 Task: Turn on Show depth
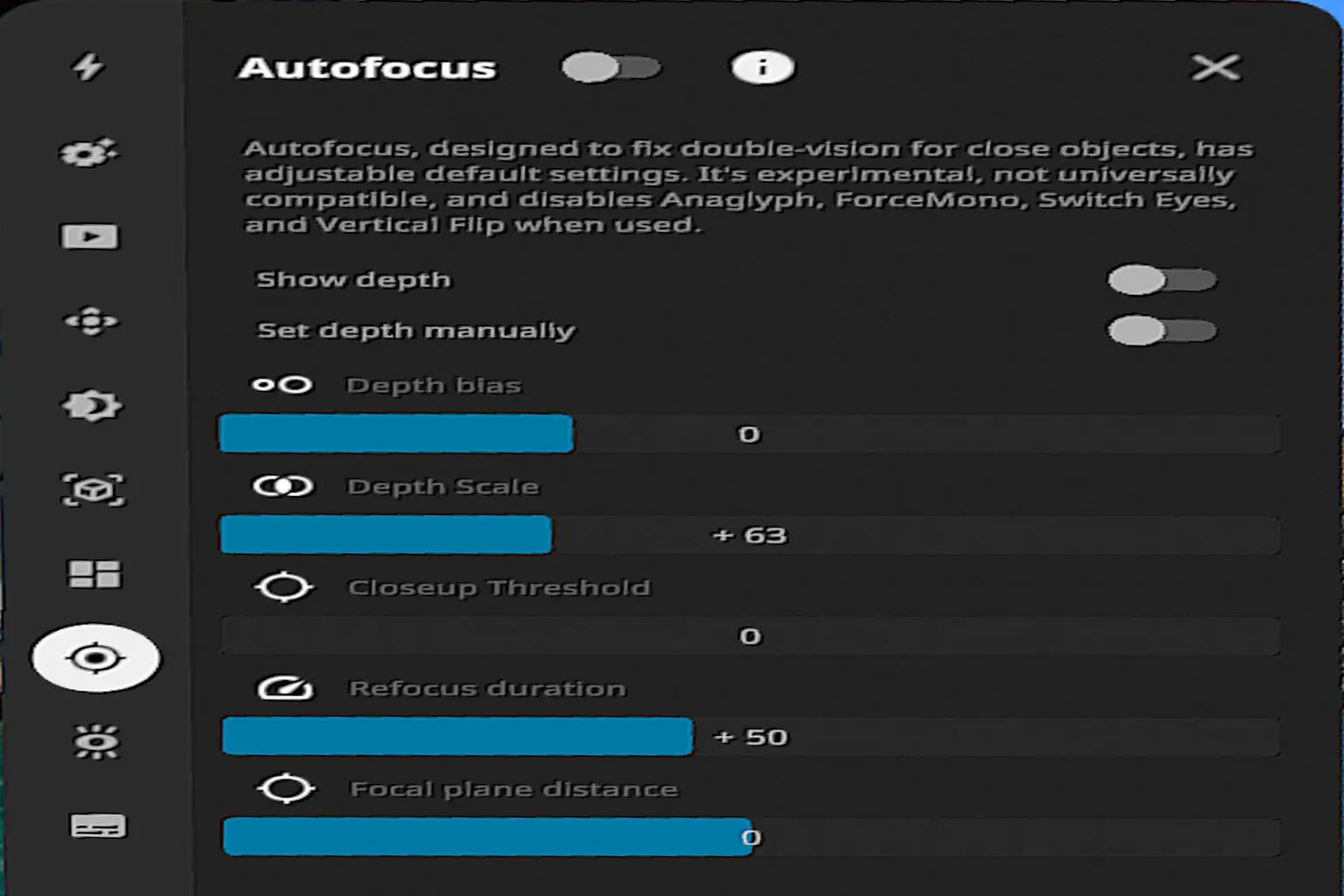tap(1160, 279)
